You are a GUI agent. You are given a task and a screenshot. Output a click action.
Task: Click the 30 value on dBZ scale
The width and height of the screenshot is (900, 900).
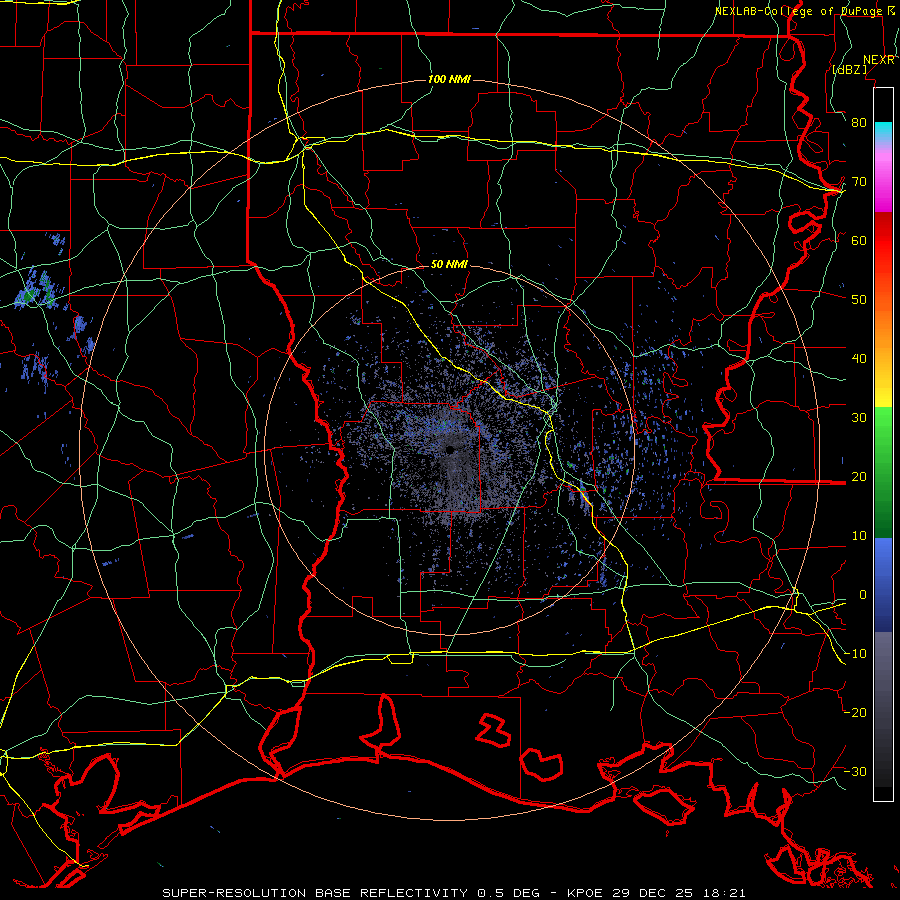coord(859,418)
